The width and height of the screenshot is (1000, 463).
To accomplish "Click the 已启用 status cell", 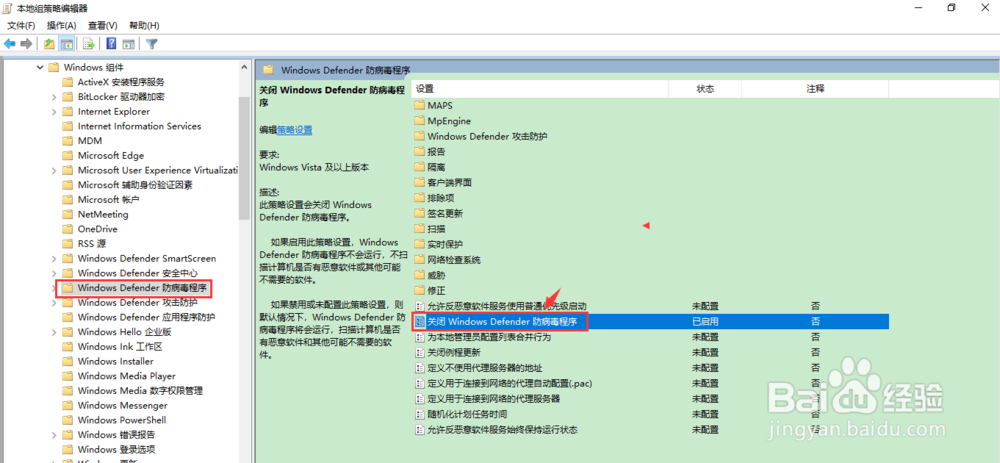I will click(705, 321).
